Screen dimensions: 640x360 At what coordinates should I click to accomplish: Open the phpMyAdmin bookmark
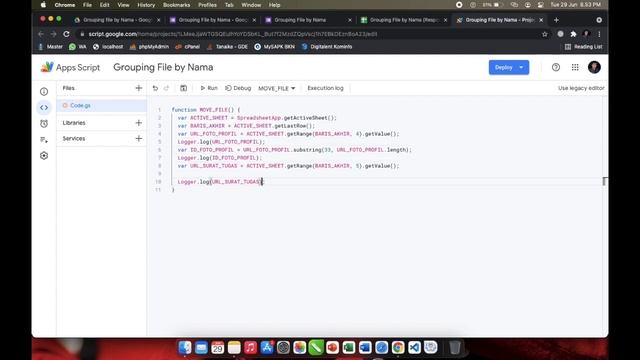(149, 47)
